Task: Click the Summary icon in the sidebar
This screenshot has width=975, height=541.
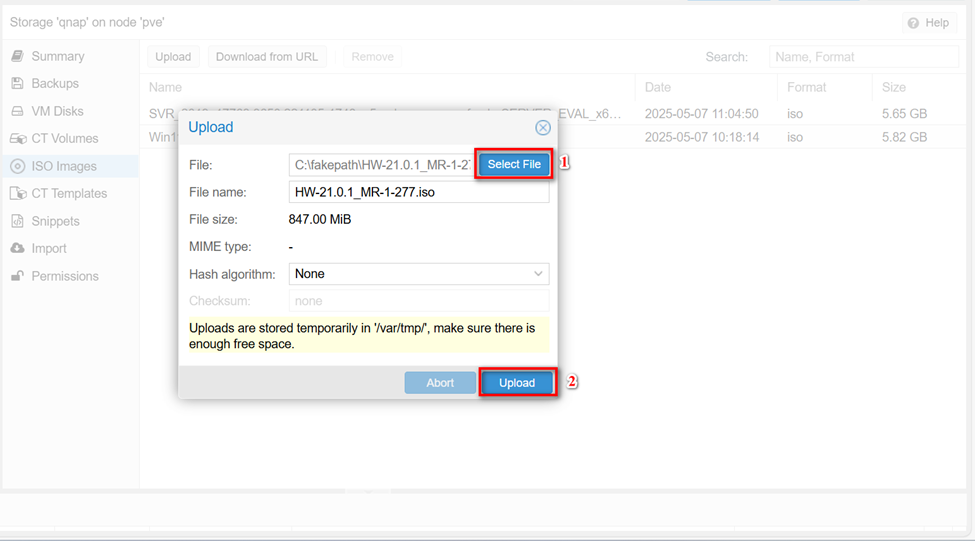Action: (17, 57)
